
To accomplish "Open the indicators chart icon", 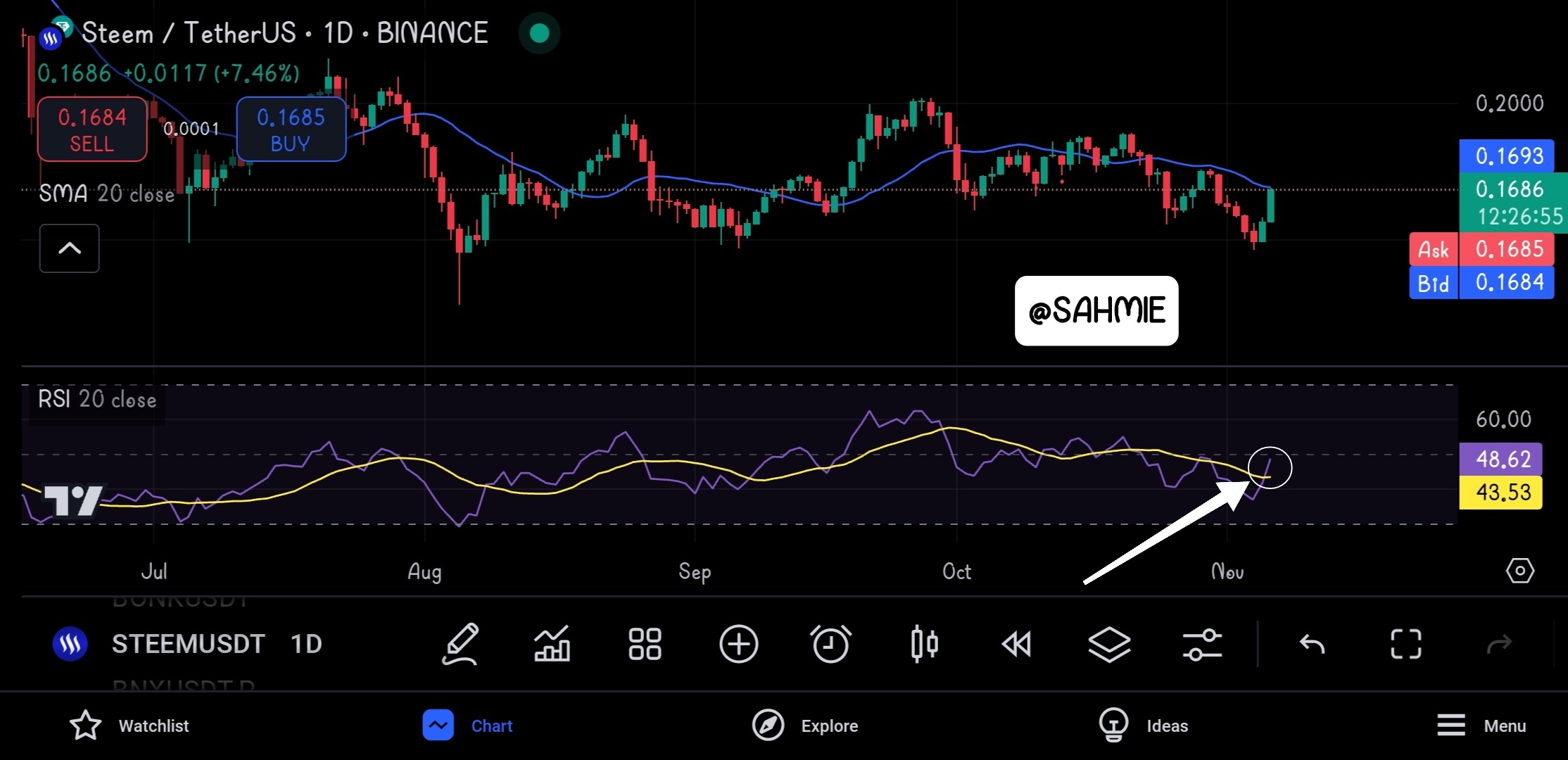I will pyautogui.click(x=552, y=644).
